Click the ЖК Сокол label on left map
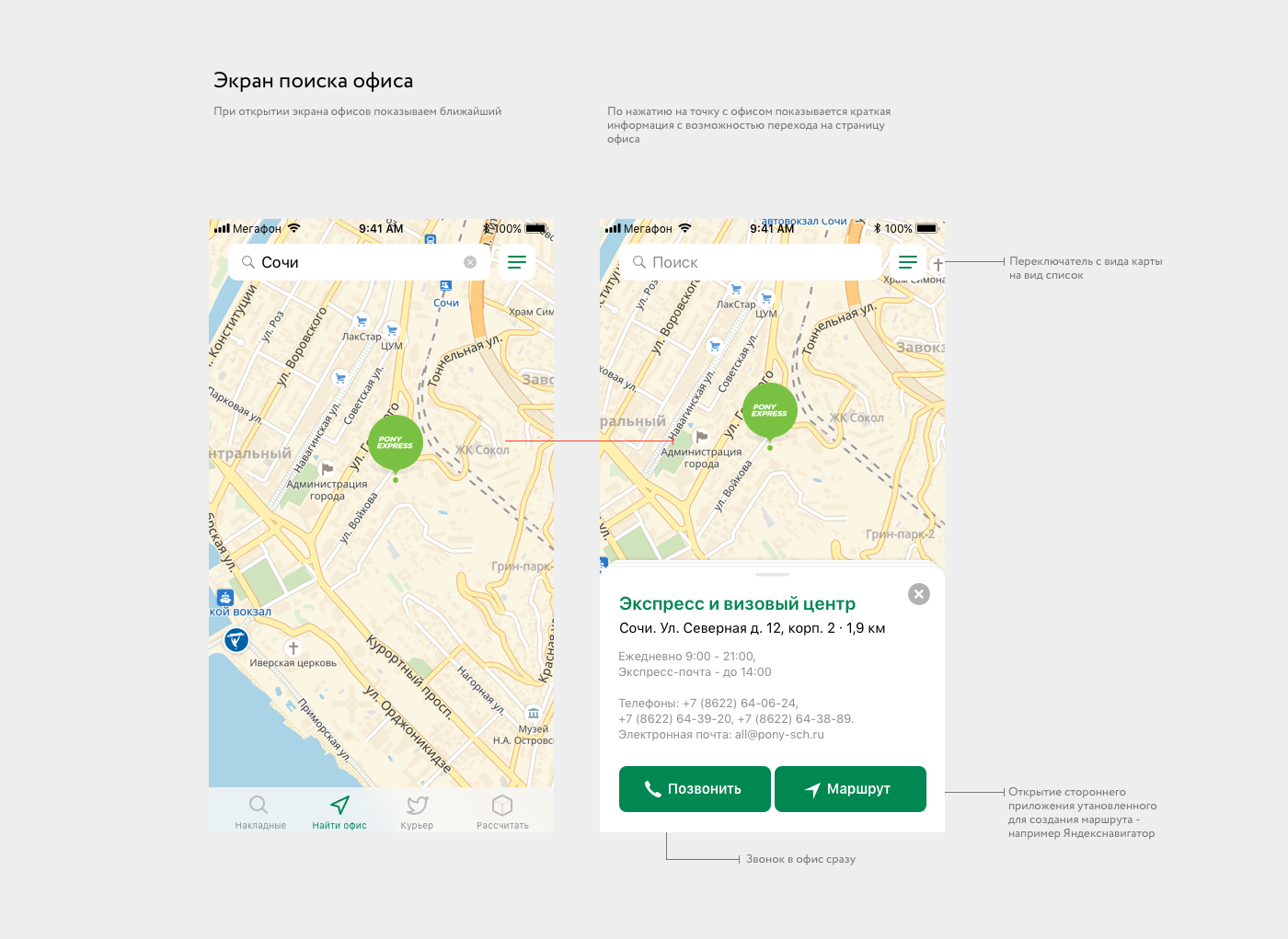Screen dimensions: 1288x939 click(482, 450)
